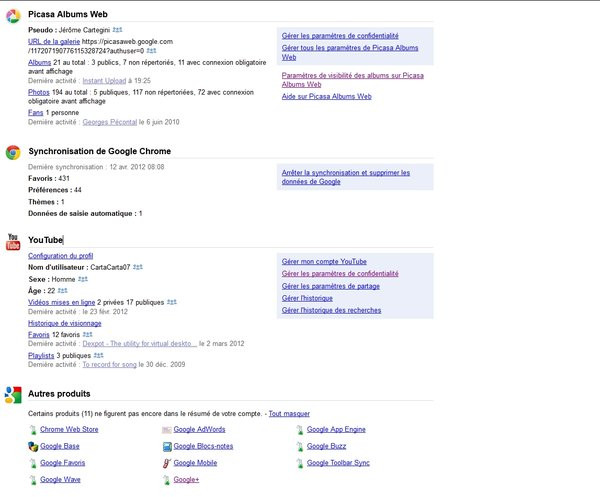The image size is (600, 497).
Task: Open Gérer mon compte YouTube
Action: [324, 261]
